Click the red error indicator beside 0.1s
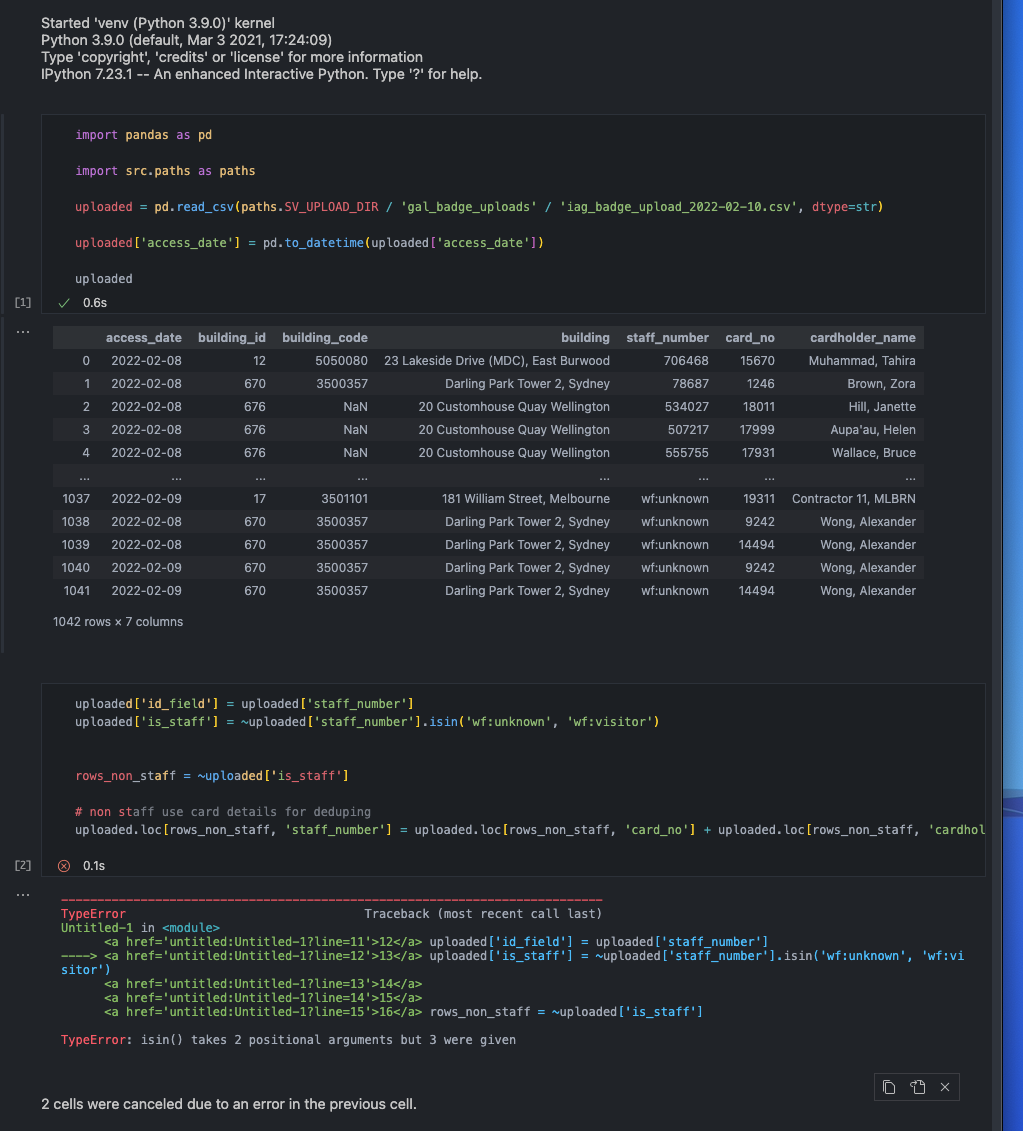Viewport: 1023px width, 1131px height. point(65,865)
